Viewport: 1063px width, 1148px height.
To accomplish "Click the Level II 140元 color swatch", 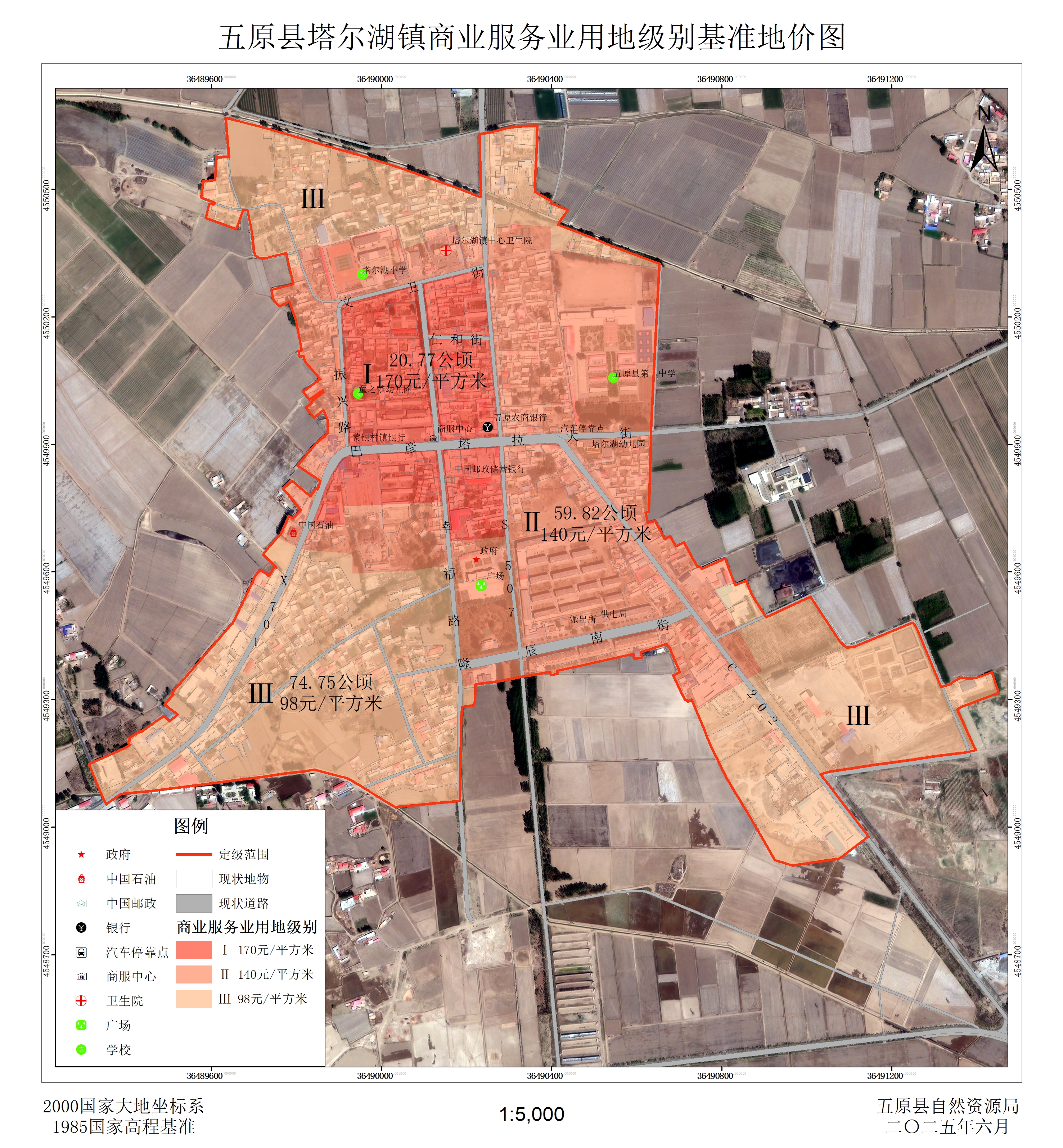I will pyautogui.click(x=194, y=974).
